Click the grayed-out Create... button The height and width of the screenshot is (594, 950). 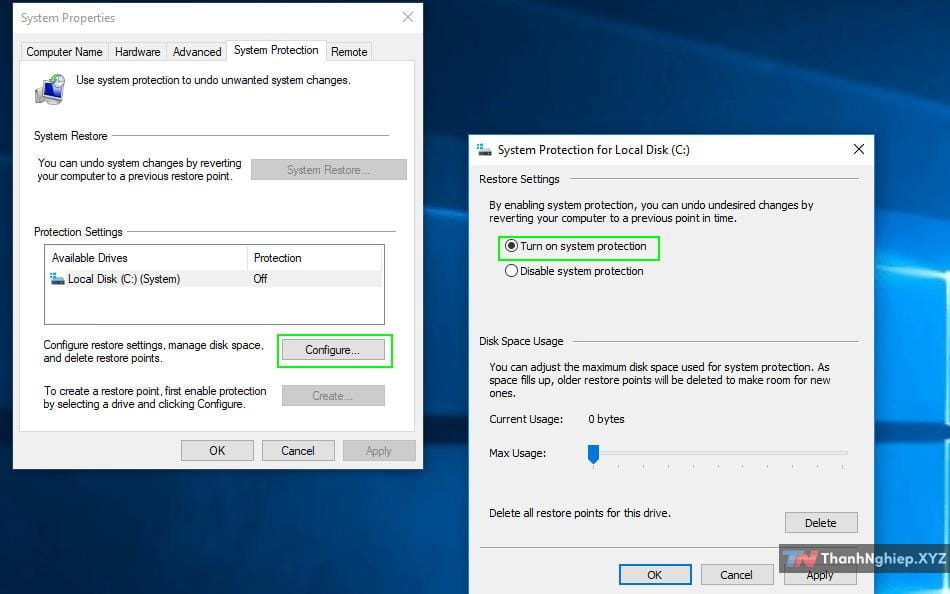point(333,396)
